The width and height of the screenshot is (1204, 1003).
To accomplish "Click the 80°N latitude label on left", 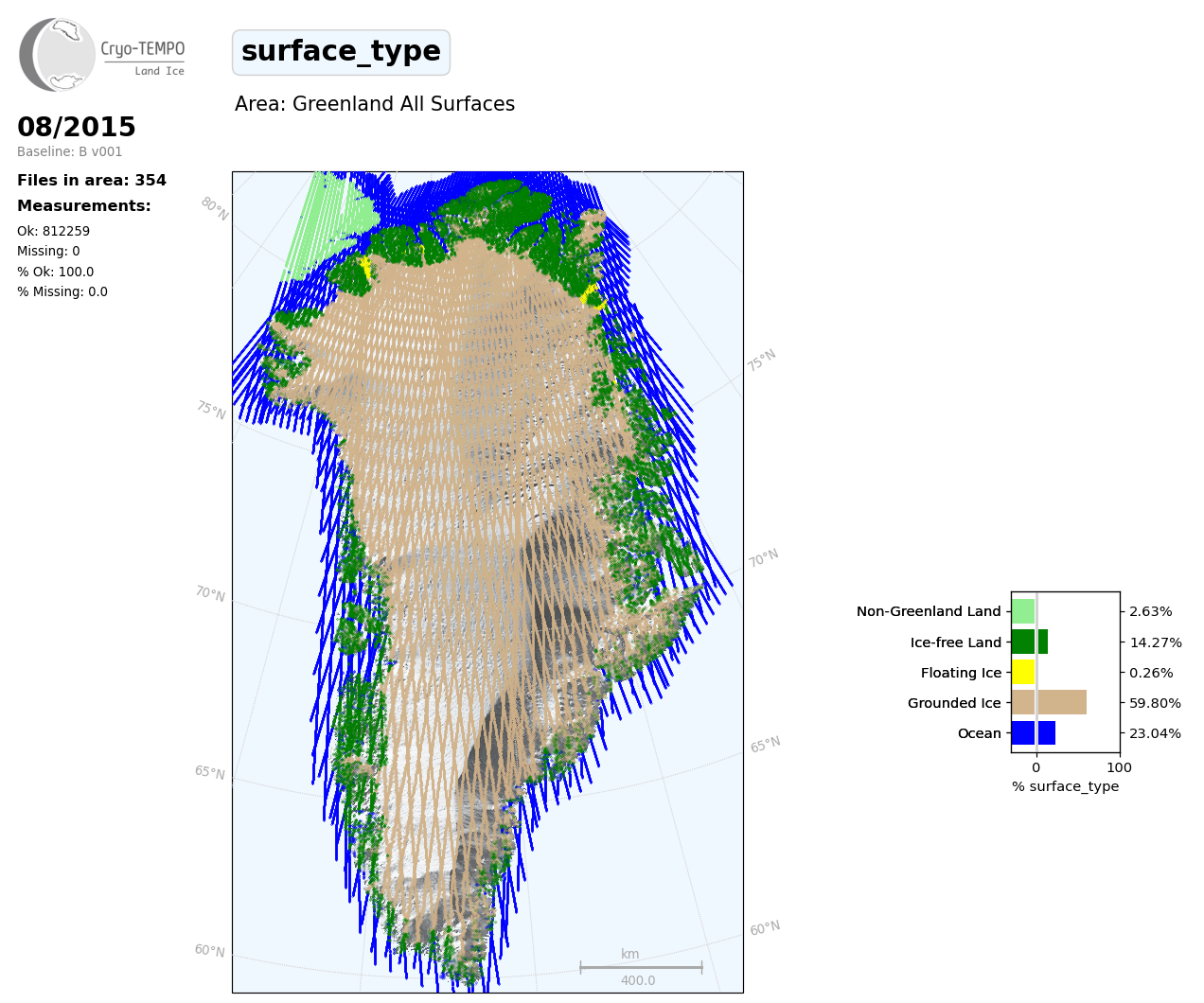I will [x=214, y=208].
